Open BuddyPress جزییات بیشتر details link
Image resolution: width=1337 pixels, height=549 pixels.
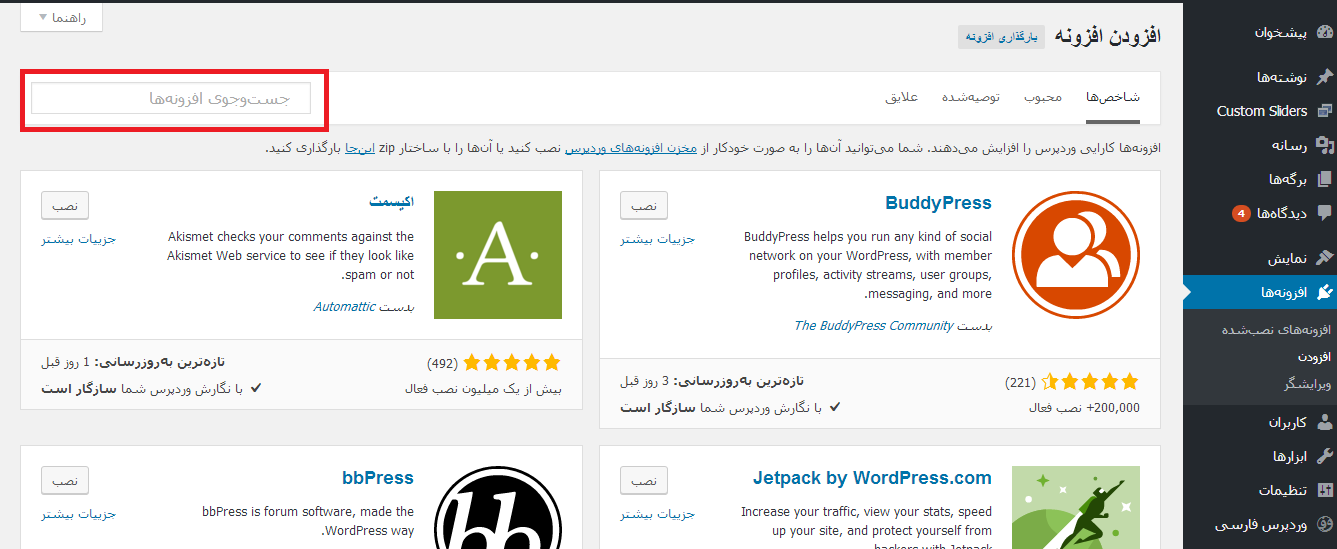(x=657, y=239)
